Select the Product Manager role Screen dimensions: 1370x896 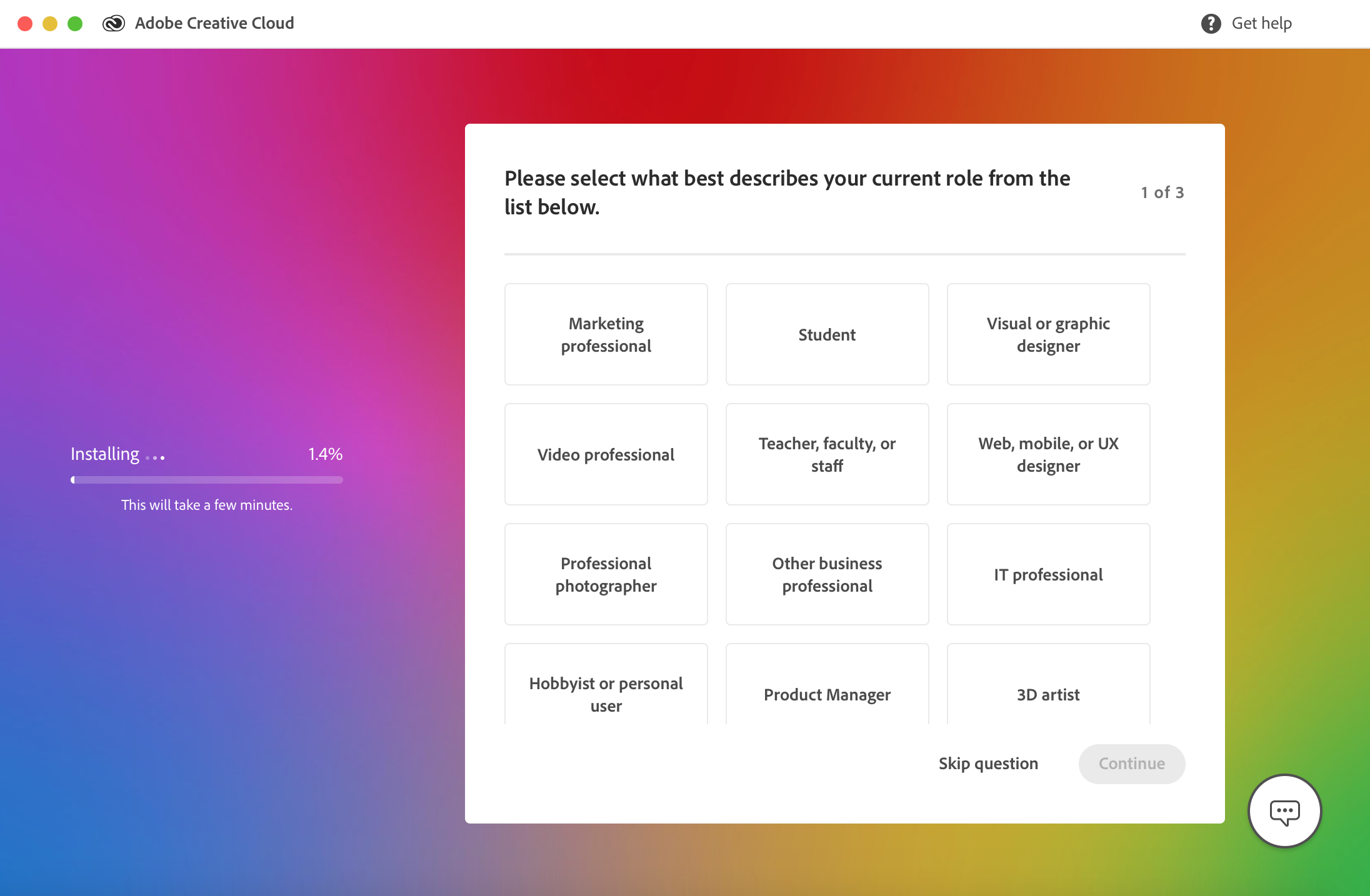pos(827,685)
